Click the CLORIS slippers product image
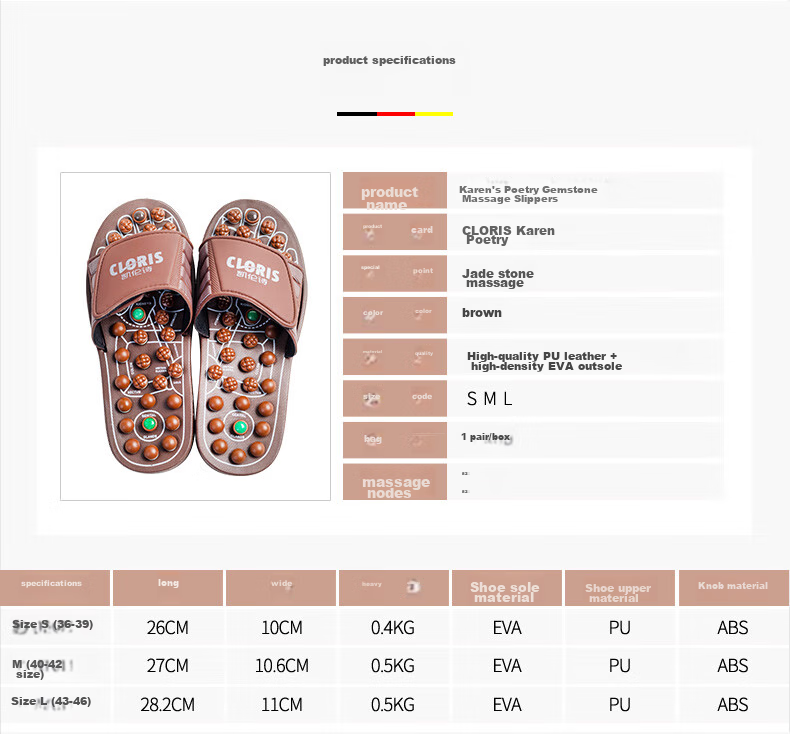790x734 pixels. (x=195, y=337)
